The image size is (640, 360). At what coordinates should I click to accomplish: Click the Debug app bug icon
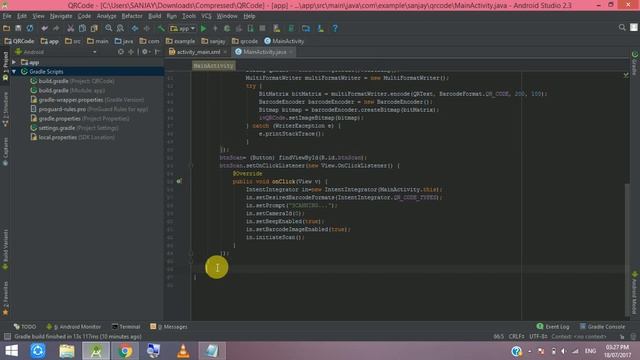click(227, 28)
